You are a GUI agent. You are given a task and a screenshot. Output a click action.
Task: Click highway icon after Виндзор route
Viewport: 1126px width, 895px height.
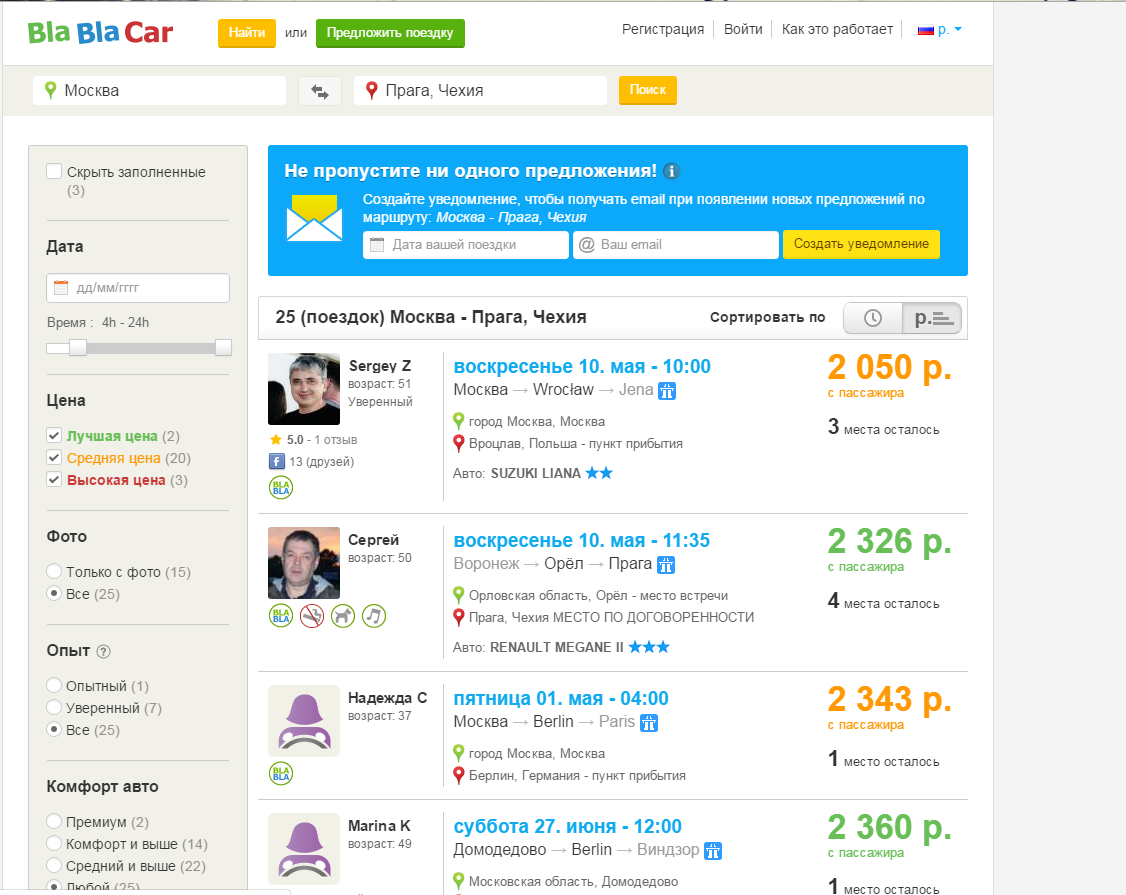tap(712, 850)
